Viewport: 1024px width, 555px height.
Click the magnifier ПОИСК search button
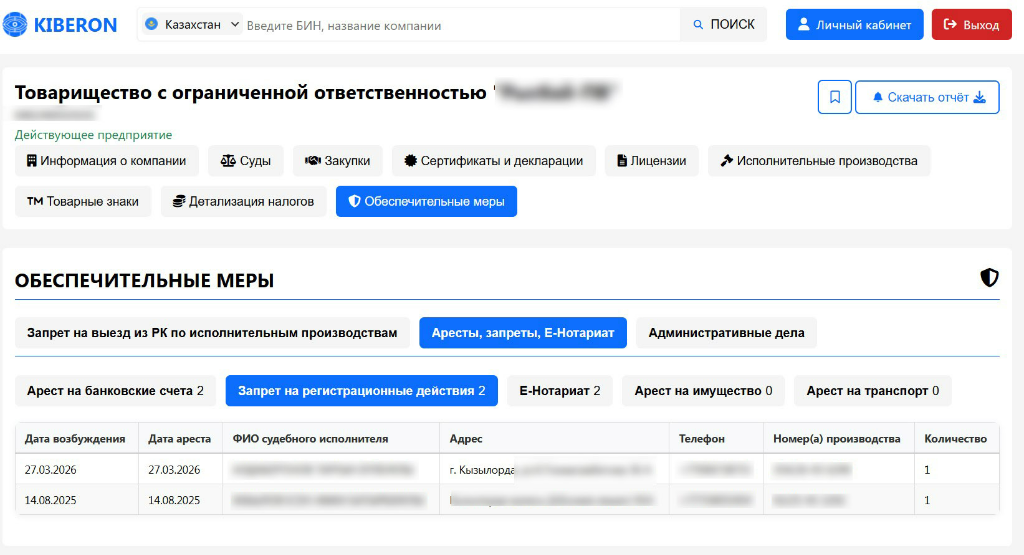tap(723, 25)
